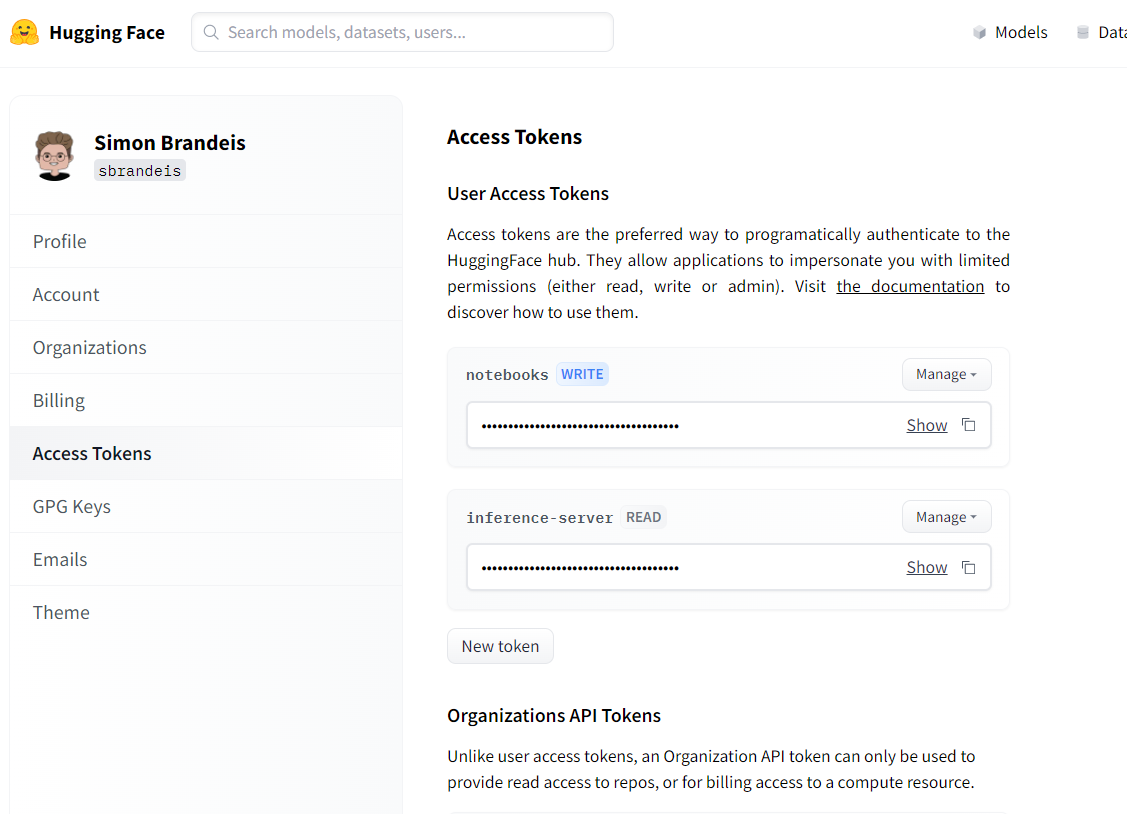Click the Access Tokens page title
1127x814 pixels.
click(515, 137)
